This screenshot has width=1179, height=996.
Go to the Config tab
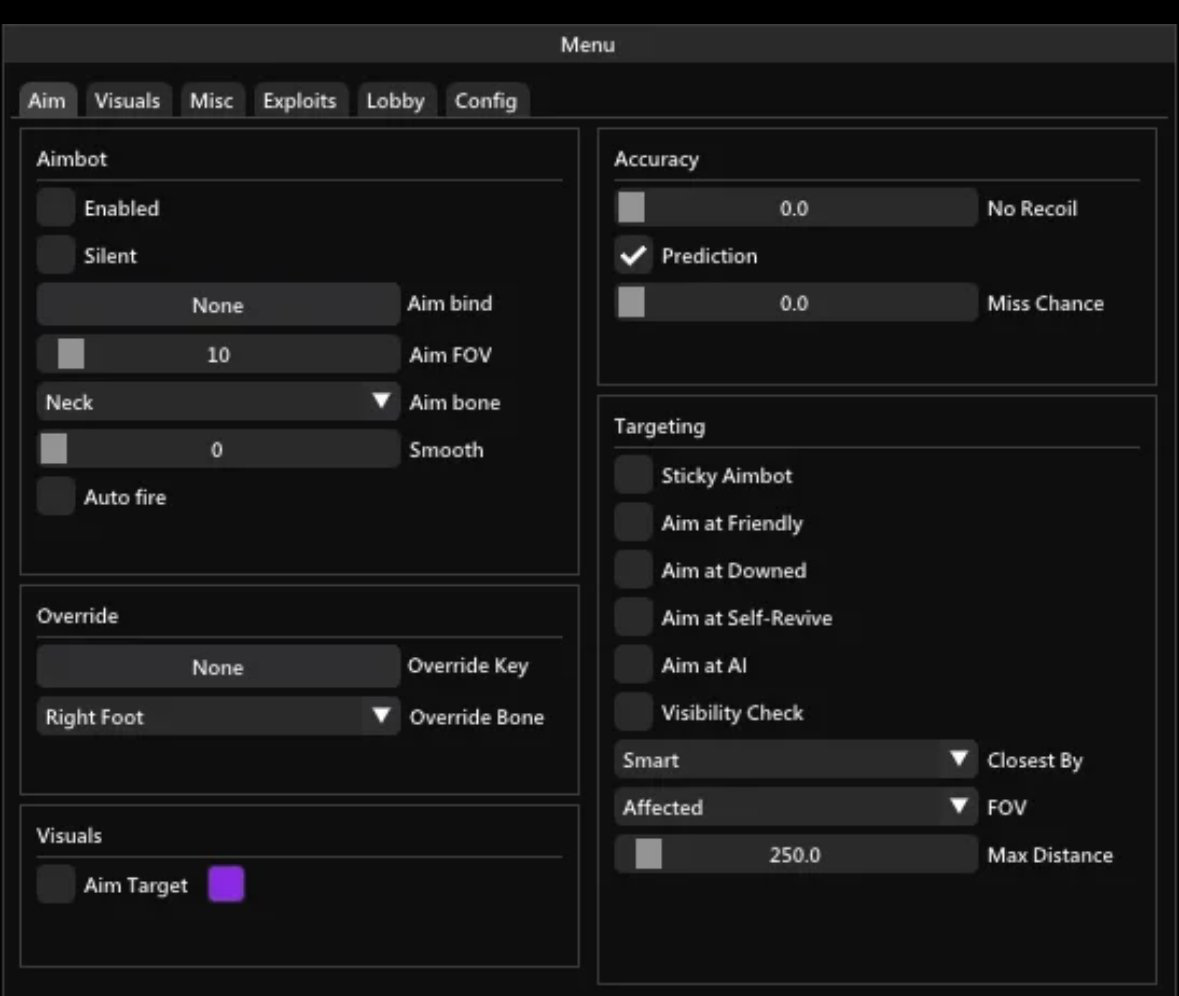point(485,100)
